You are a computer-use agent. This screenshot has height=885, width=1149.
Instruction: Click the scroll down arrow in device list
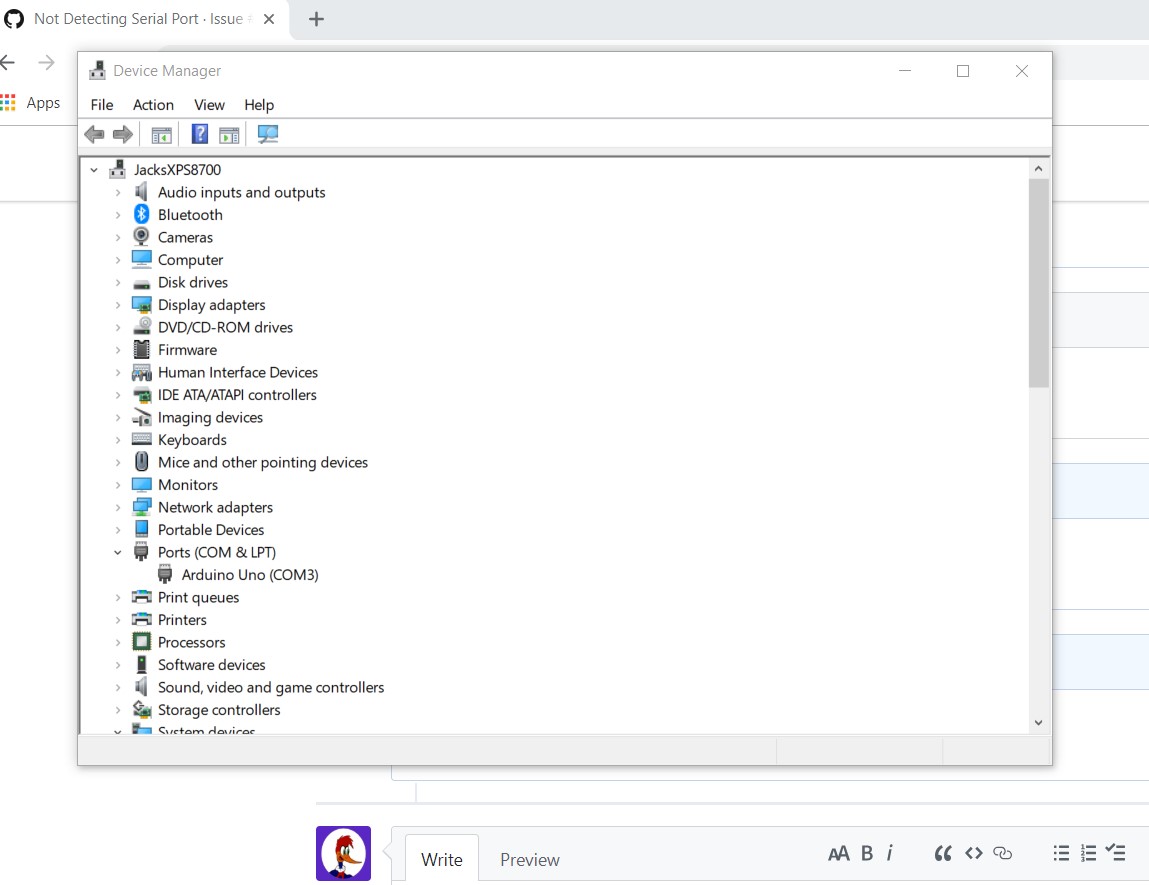pyautogui.click(x=1038, y=722)
